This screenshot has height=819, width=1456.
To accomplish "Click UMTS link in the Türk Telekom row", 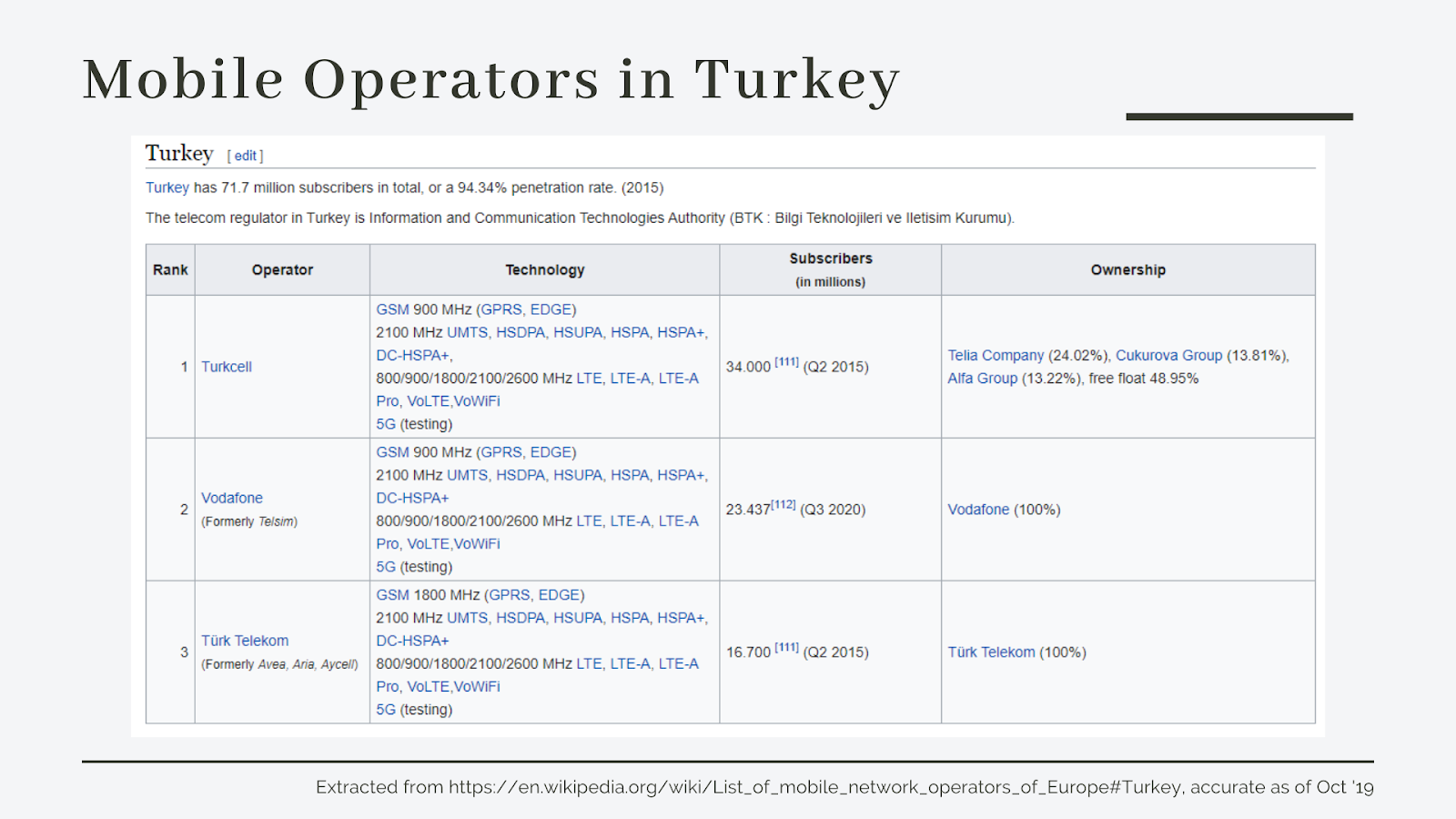I will (x=467, y=618).
